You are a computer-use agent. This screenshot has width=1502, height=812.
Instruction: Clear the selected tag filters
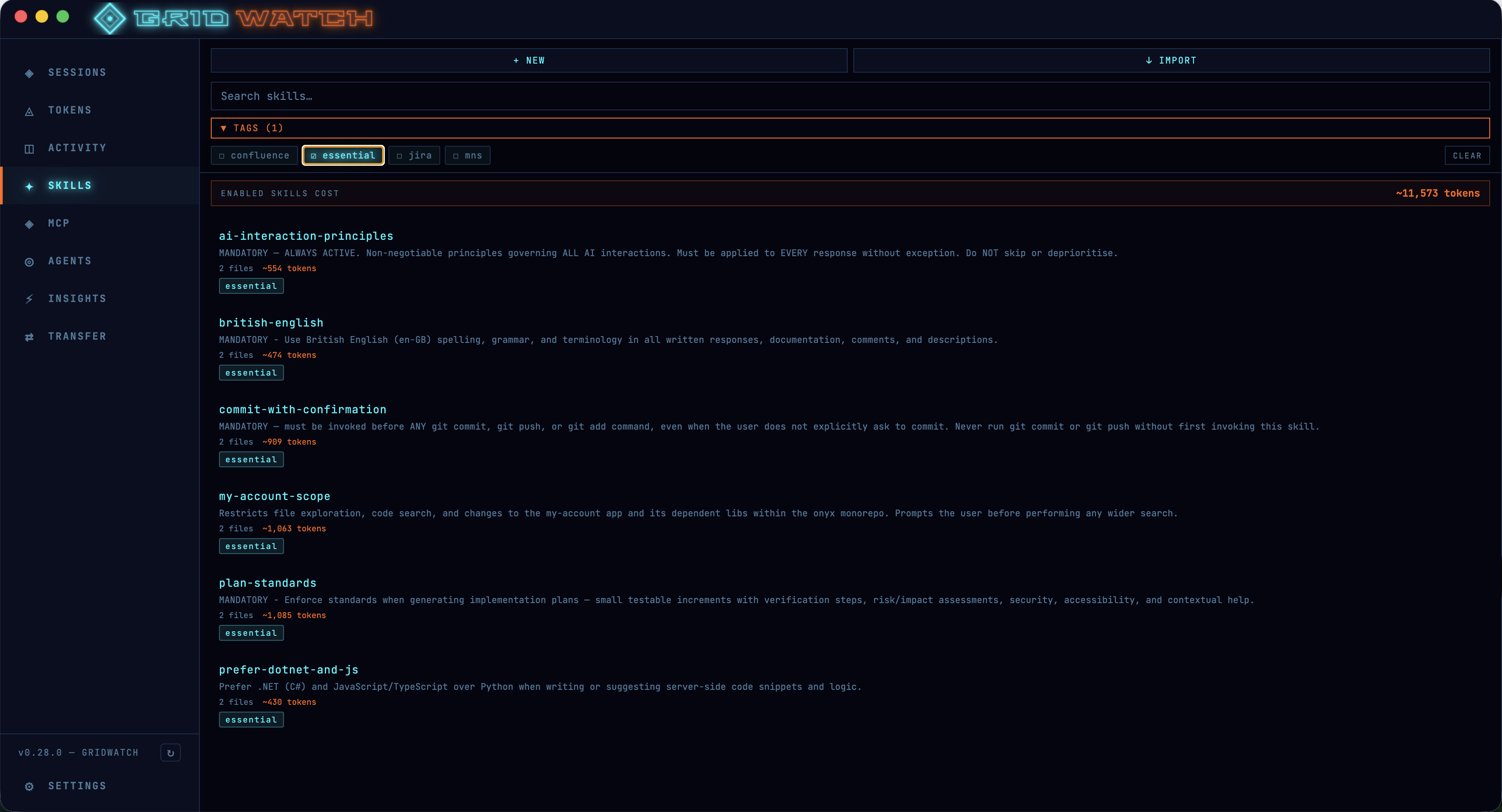1467,156
